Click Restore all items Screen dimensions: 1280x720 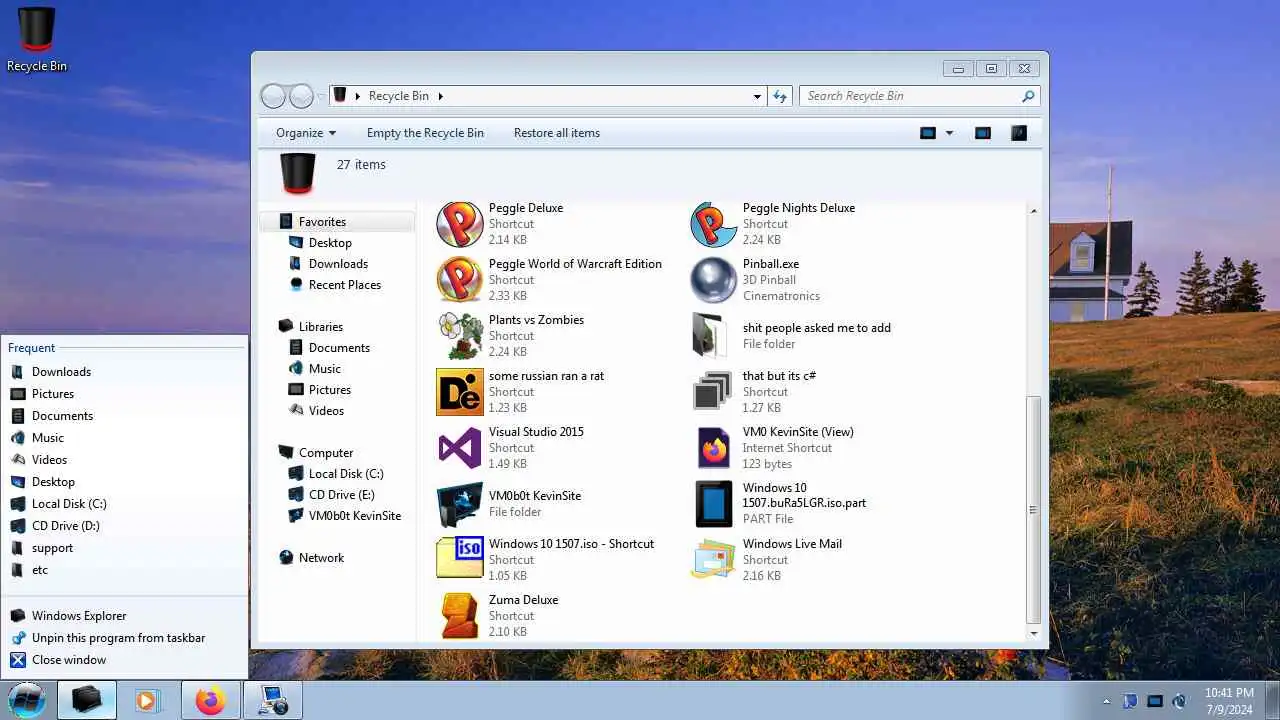click(x=557, y=133)
